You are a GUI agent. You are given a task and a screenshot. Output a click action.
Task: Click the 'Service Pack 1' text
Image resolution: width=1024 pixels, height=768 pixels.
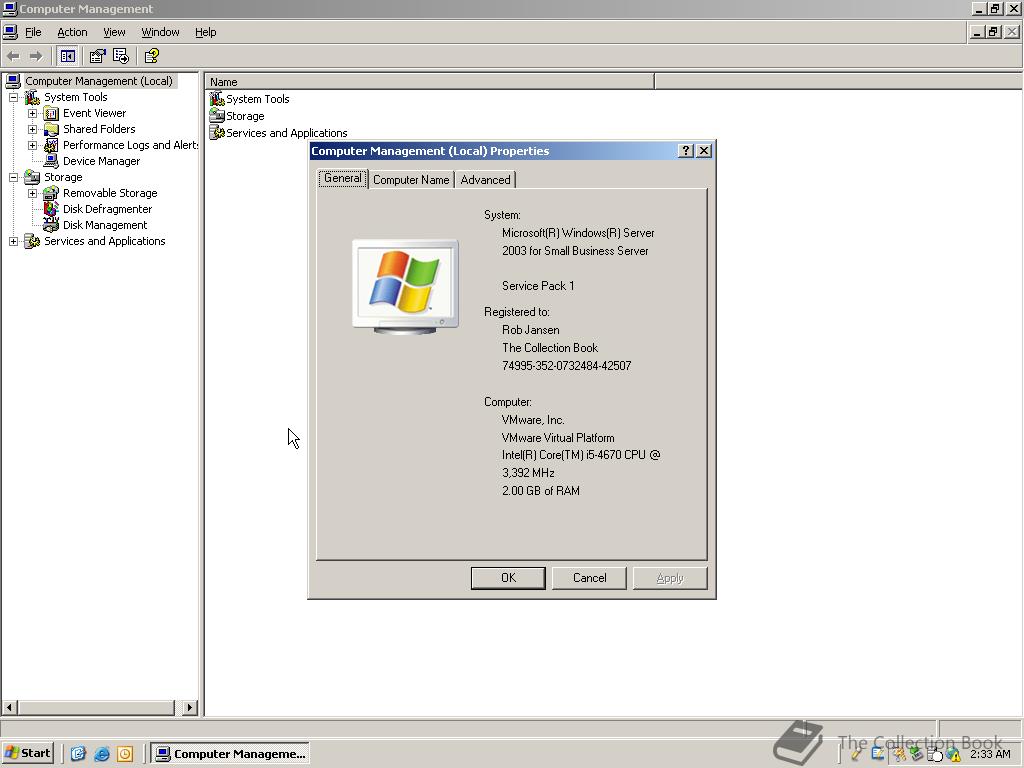tap(538, 286)
